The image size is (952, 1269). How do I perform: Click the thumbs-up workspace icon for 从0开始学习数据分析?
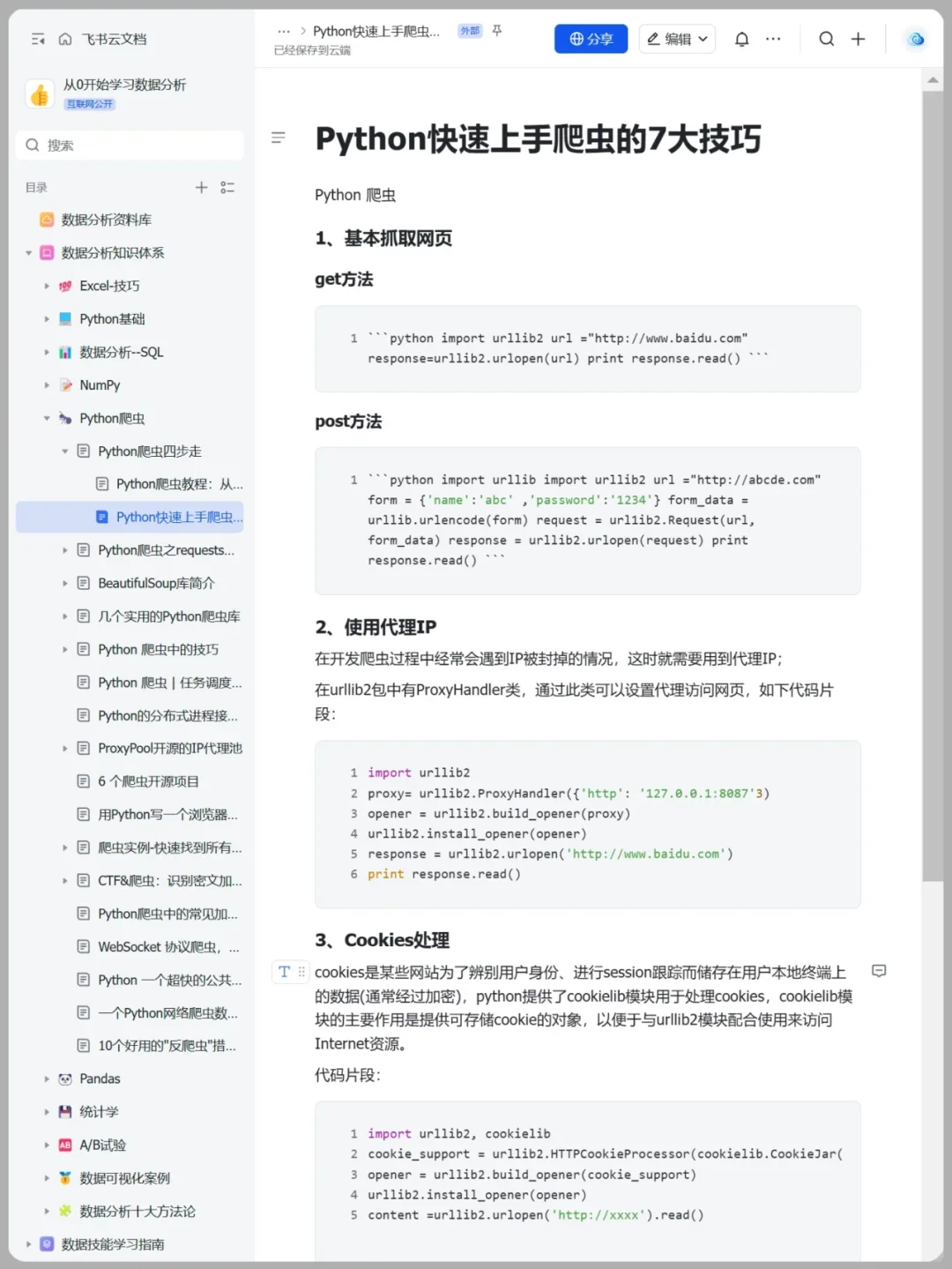pos(39,93)
